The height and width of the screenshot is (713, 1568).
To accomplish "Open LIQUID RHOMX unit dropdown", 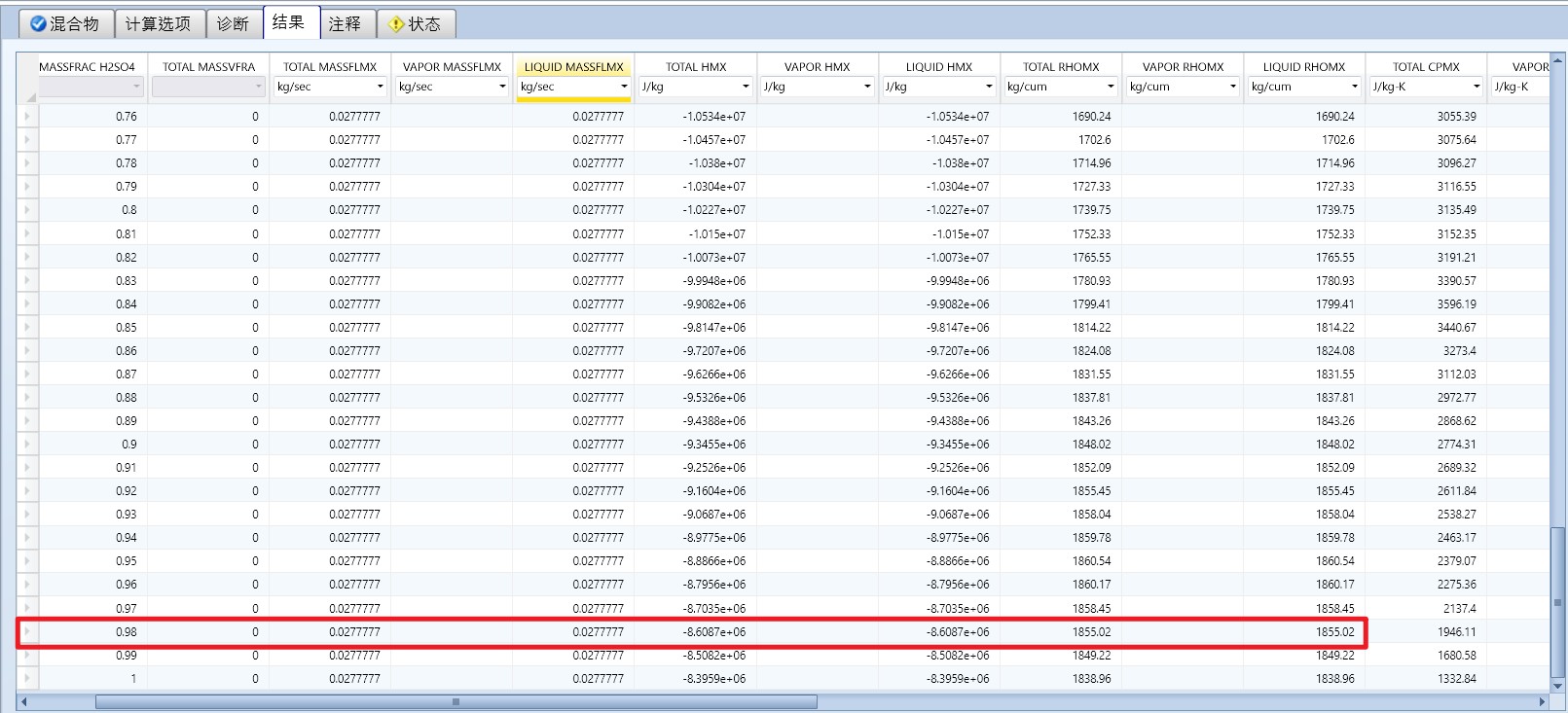I will (x=1304, y=87).
